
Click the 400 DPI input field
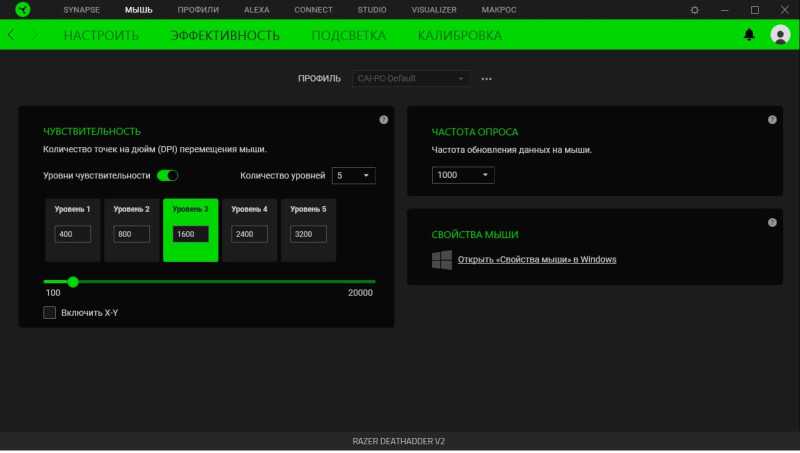(x=73, y=234)
